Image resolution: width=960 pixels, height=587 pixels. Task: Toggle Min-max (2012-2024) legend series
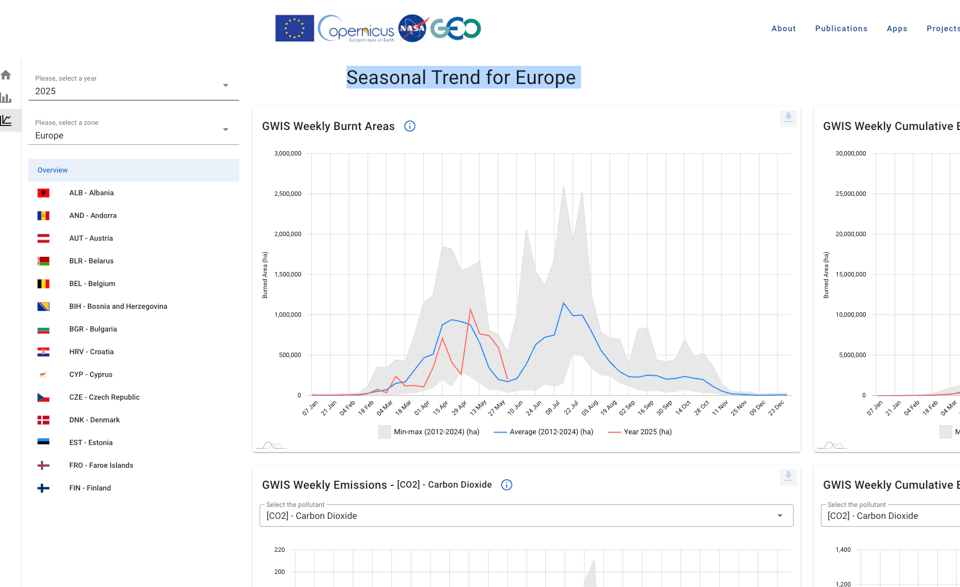tap(428, 432)
